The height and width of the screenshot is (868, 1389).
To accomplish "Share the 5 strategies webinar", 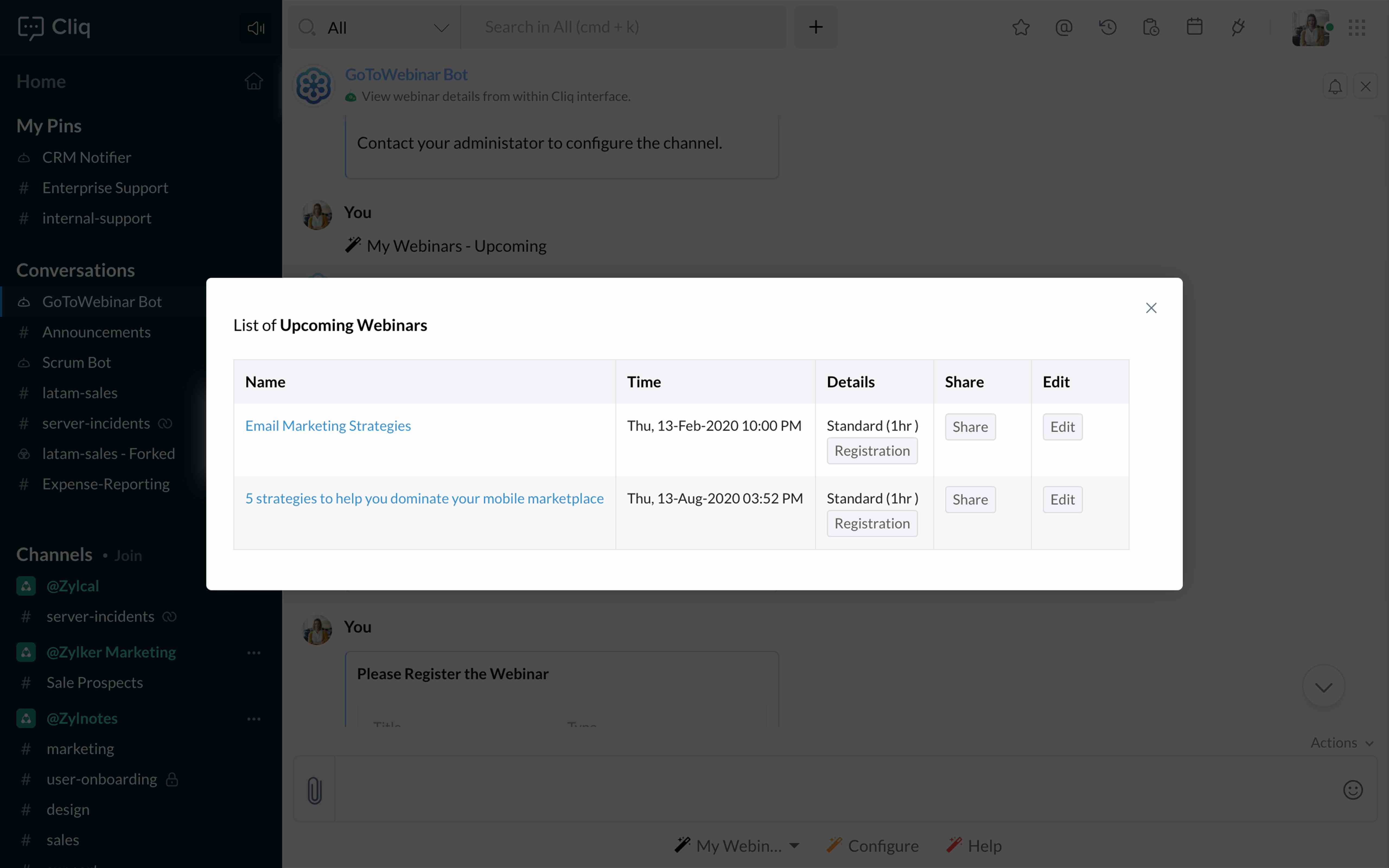I will (970, 499).
